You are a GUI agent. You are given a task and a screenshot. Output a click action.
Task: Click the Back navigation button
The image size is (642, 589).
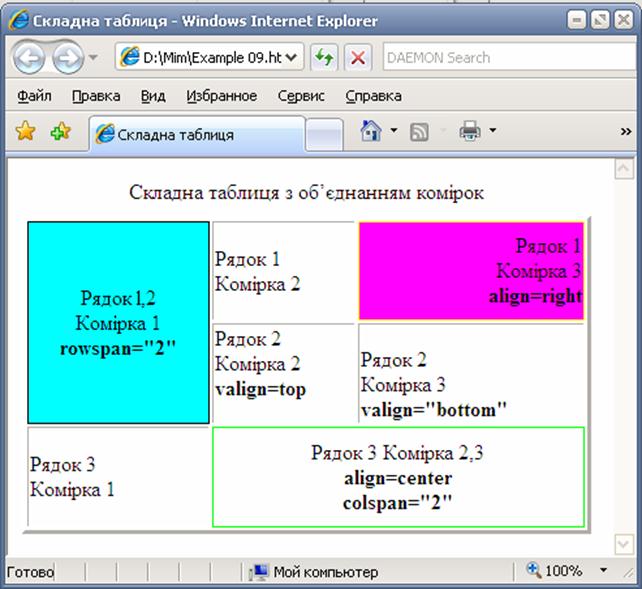29,57
